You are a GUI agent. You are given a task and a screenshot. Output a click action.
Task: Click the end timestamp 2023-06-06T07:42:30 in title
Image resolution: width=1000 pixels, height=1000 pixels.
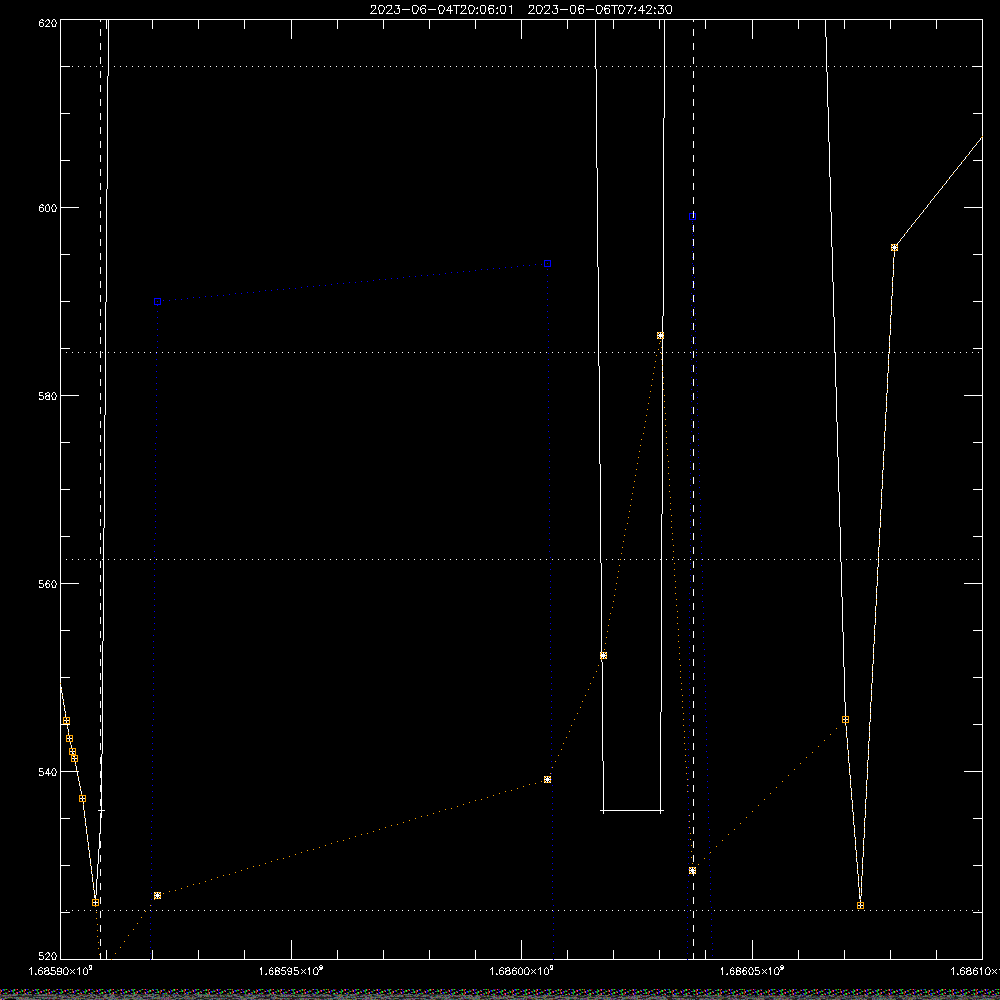[x=599, y=10]
